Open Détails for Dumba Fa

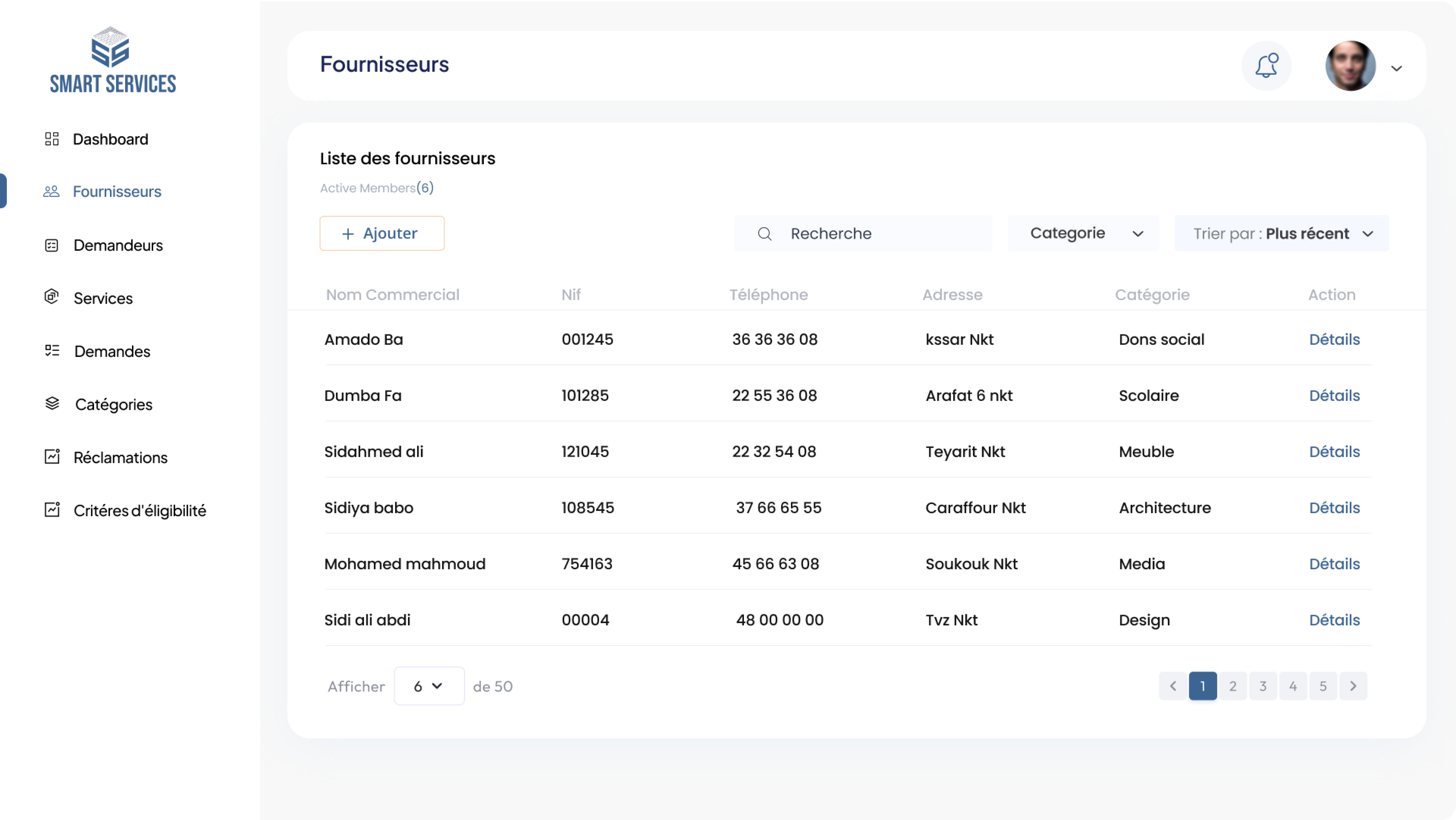click(1334, 395)
